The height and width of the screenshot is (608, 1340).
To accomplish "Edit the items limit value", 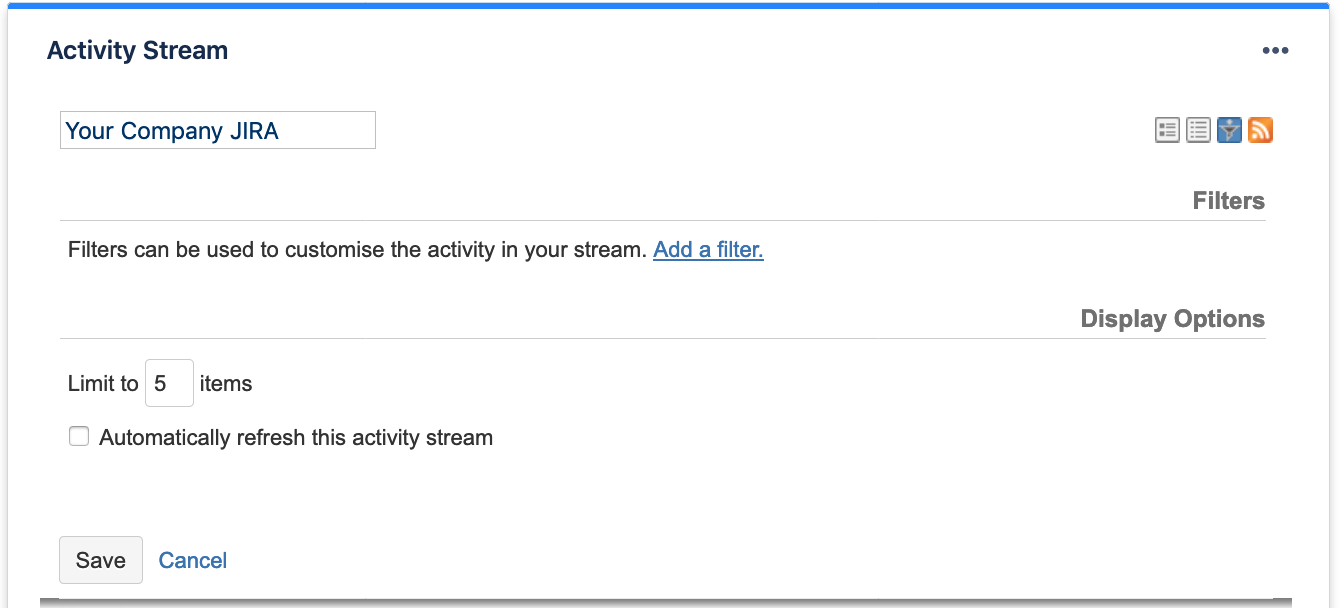I will (168, 383).
